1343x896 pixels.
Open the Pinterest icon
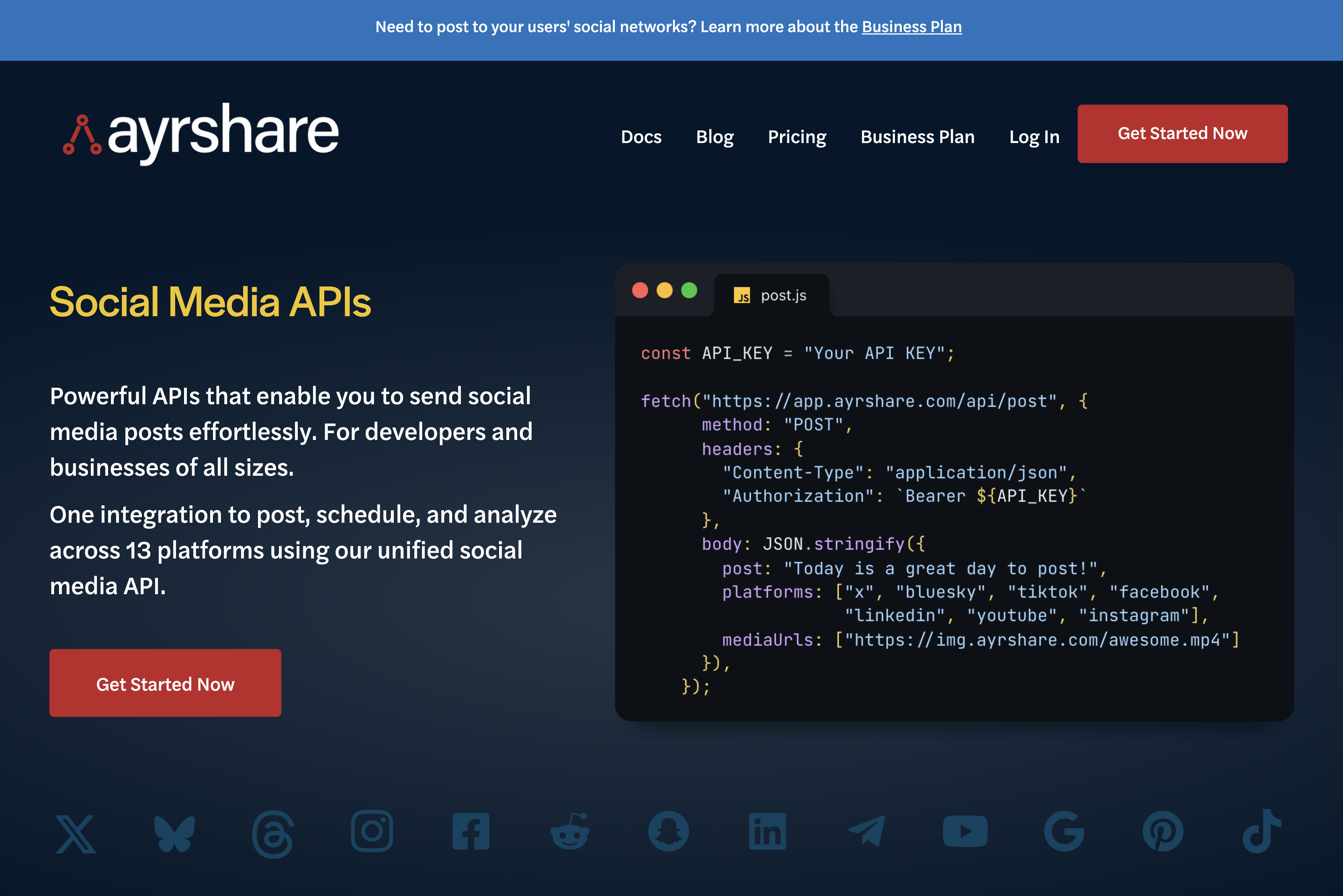point(1163,831)
